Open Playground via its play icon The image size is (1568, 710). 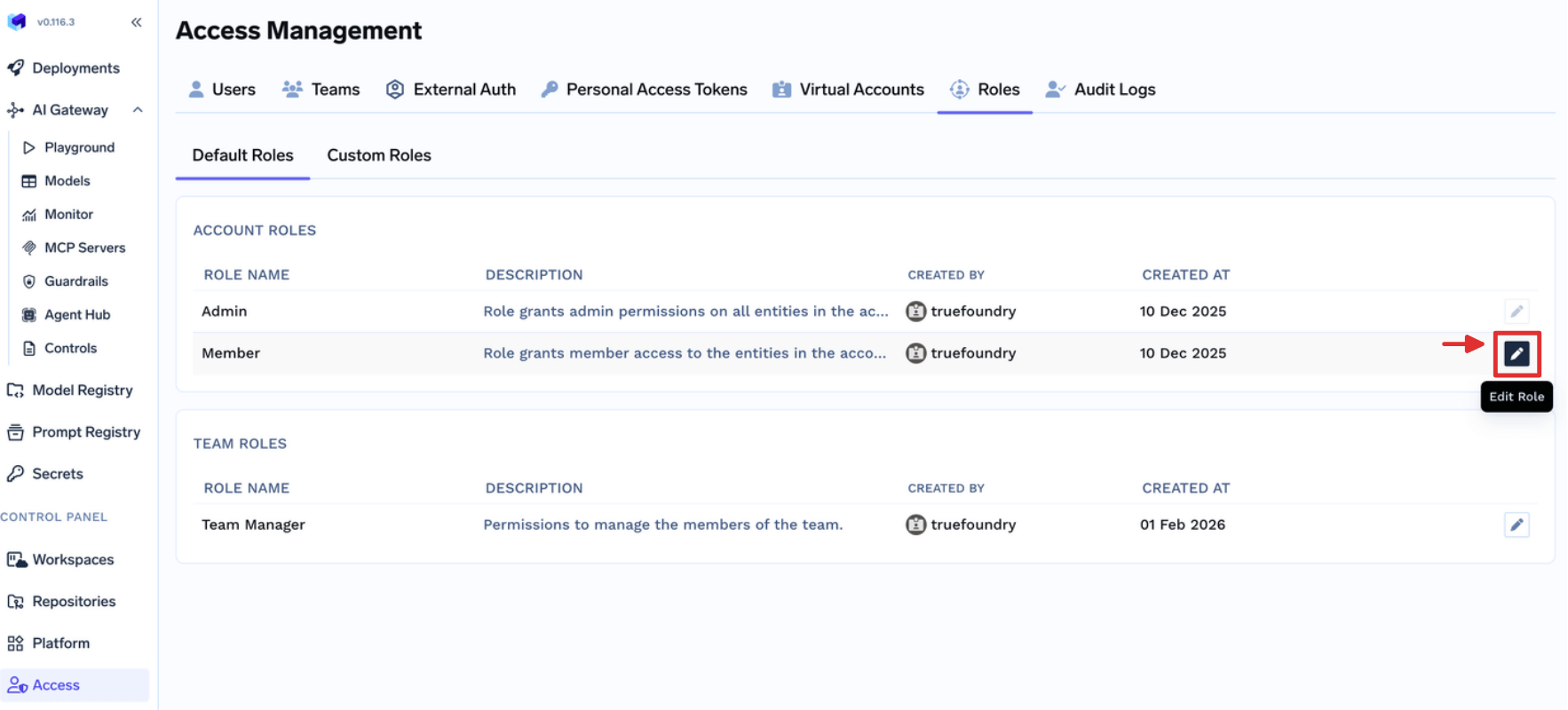[29, 147]
